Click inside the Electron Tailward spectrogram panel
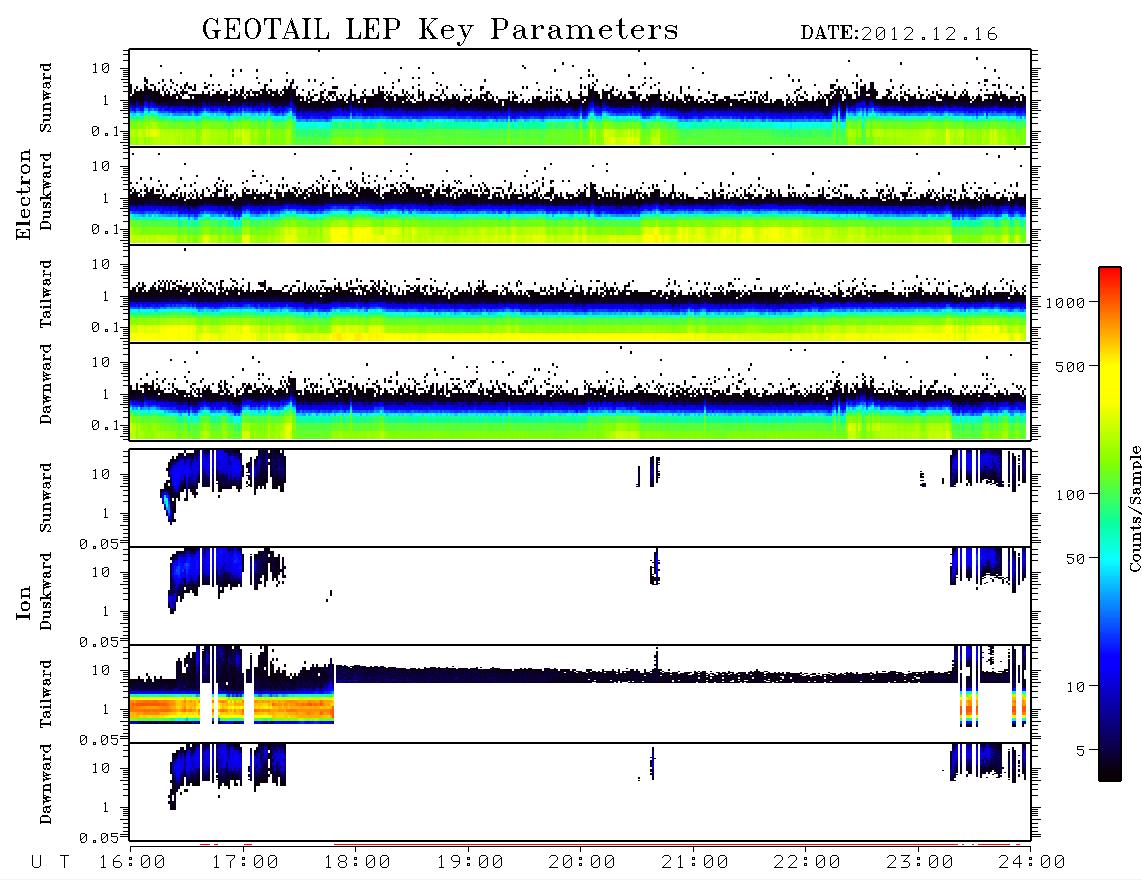The height and width of the screenshot is (880, 1142). (580, 294)
